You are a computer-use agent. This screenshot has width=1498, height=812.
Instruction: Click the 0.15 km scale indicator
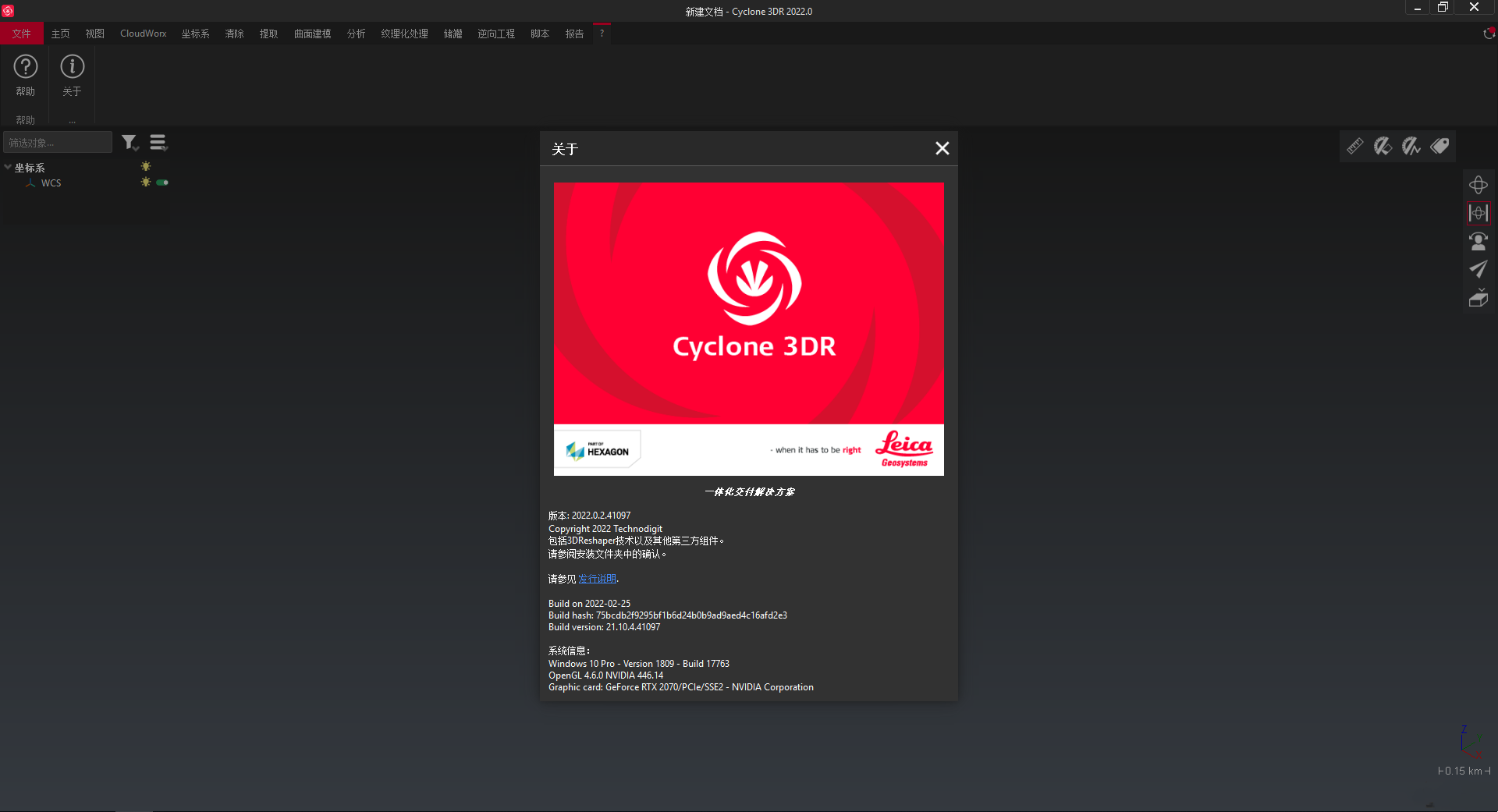coord(1464,771)
